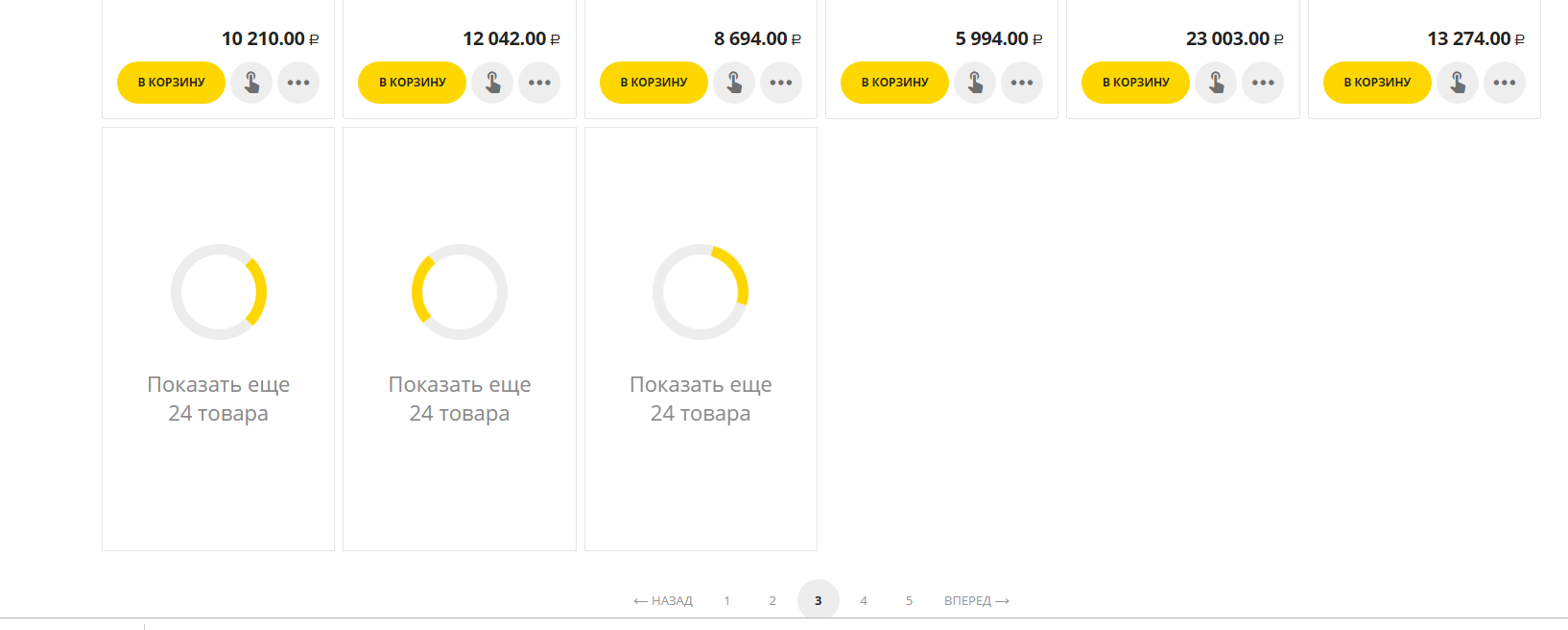Expand the three-dots menu for the 23 003.00 ₽ item
Screen dimensions: 1568x630
pos(1263,83)
